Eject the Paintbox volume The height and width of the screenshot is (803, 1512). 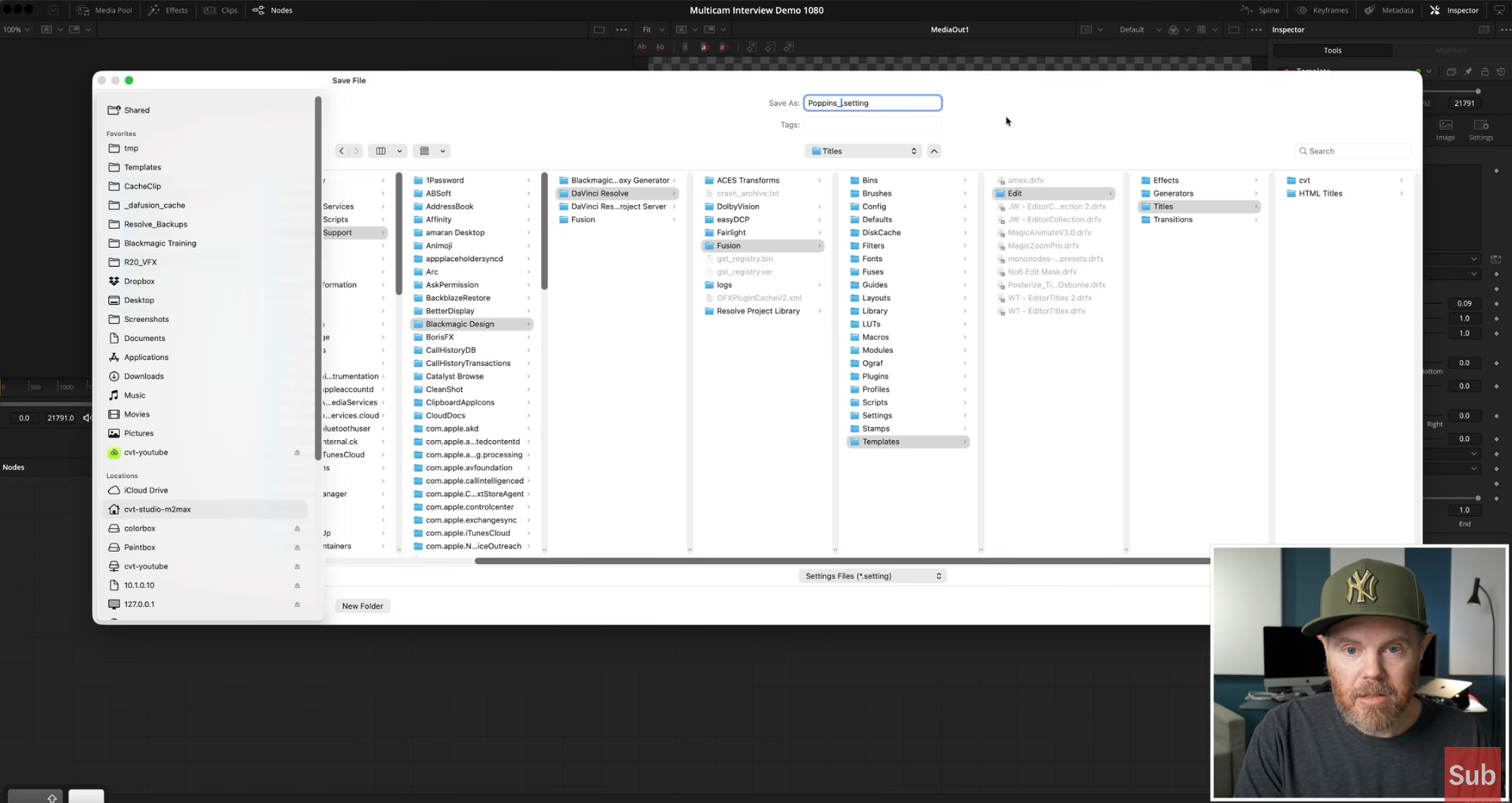tap(297, 547)
